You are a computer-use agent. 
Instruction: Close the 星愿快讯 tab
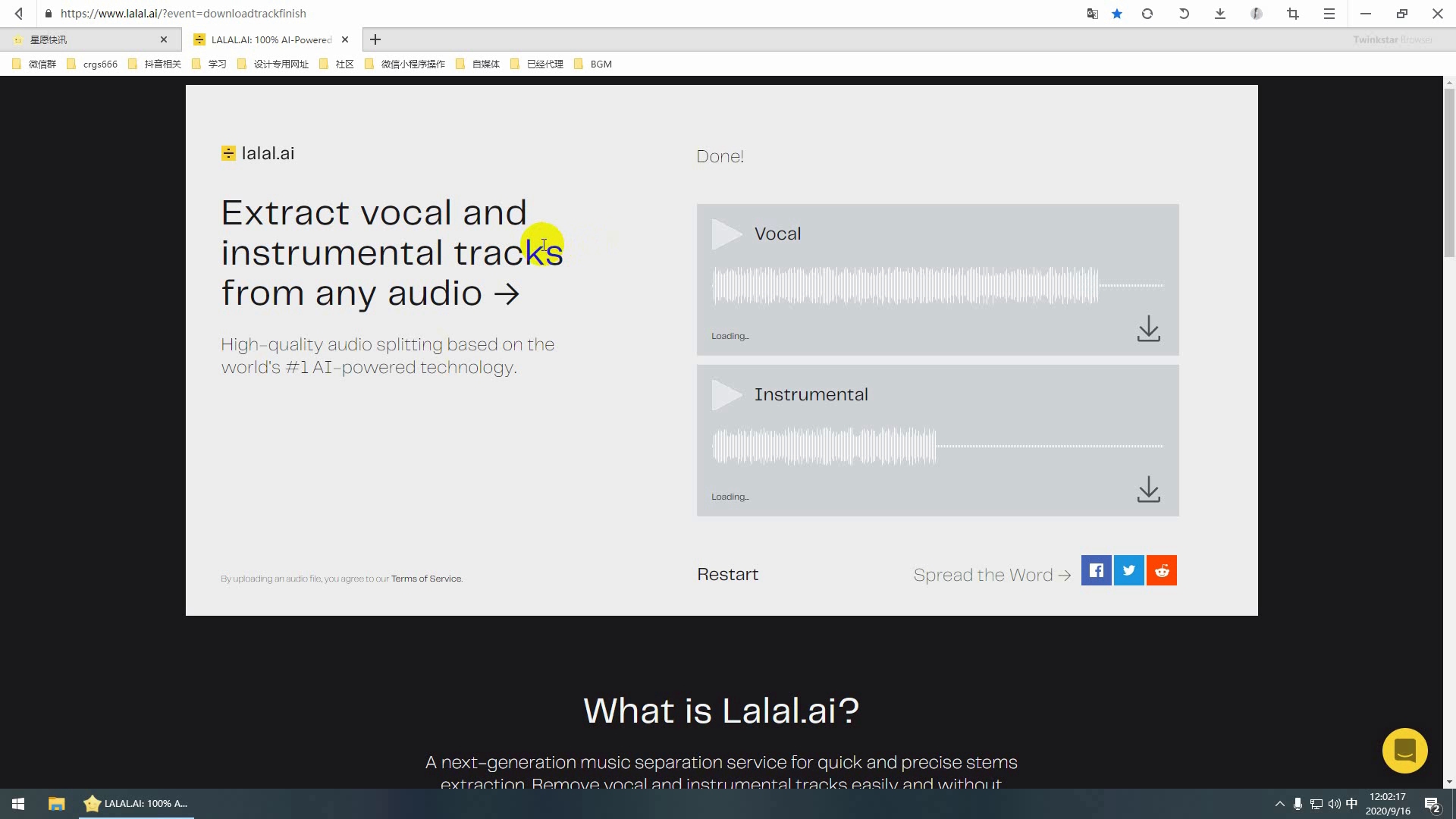[x=164, y=39]
